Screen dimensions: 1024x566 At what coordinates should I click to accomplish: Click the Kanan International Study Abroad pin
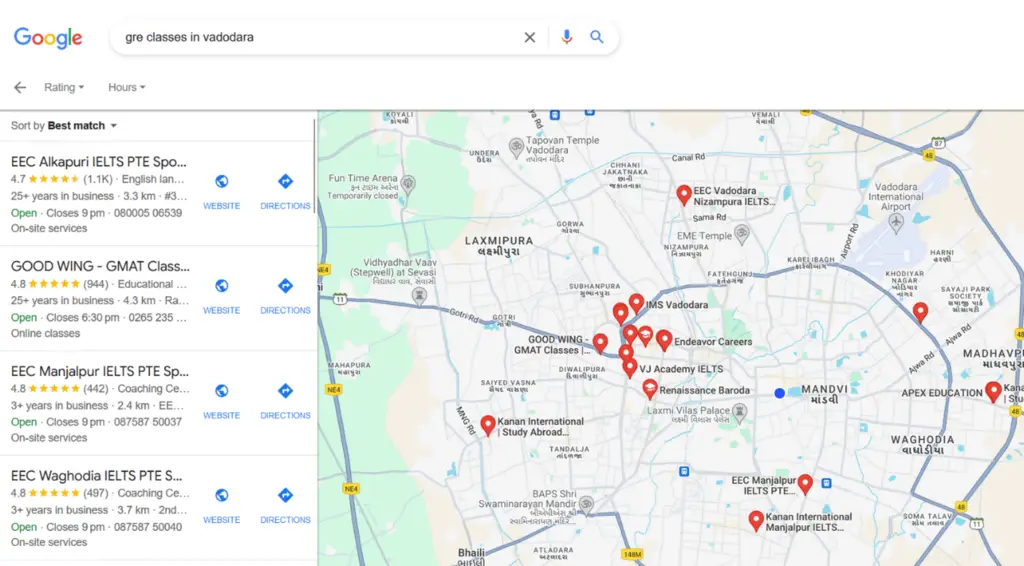coord(488,425)
